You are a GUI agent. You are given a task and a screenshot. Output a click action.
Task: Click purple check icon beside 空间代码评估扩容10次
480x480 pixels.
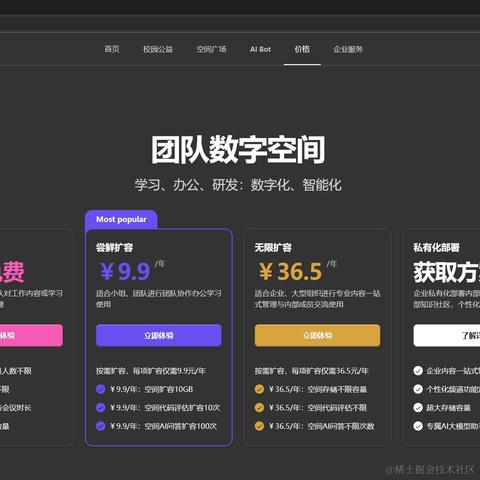[100, 407]
